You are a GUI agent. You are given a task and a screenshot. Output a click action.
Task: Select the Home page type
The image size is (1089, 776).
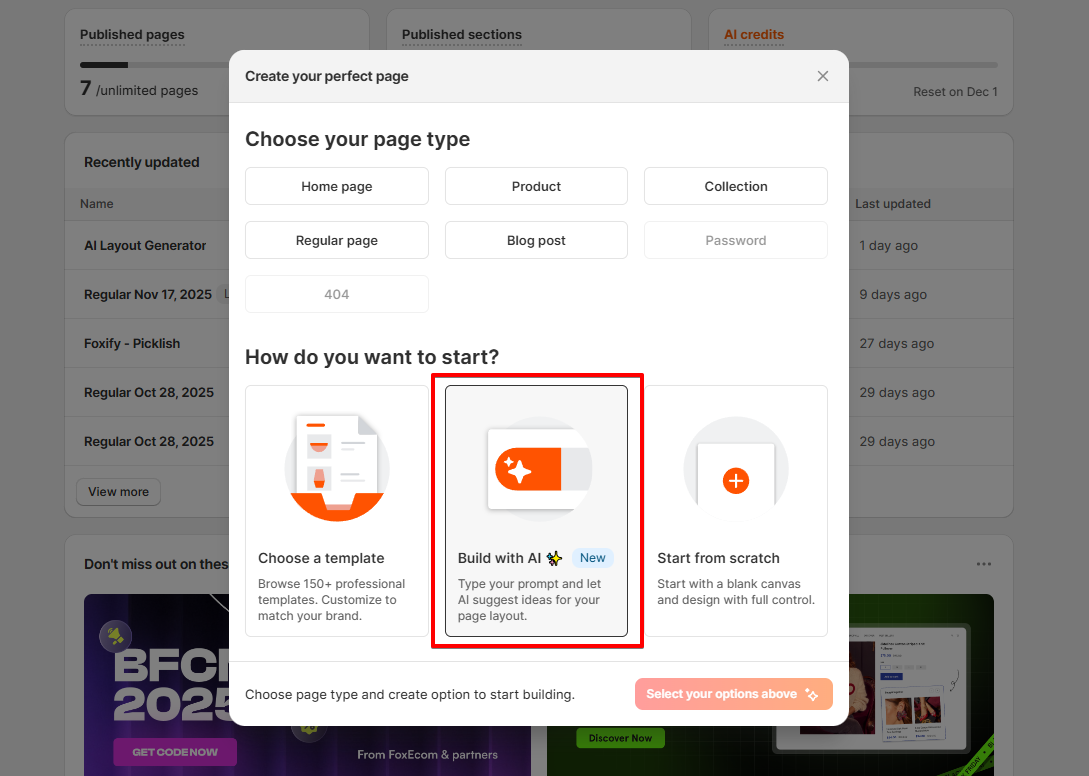tap(337, 186)
